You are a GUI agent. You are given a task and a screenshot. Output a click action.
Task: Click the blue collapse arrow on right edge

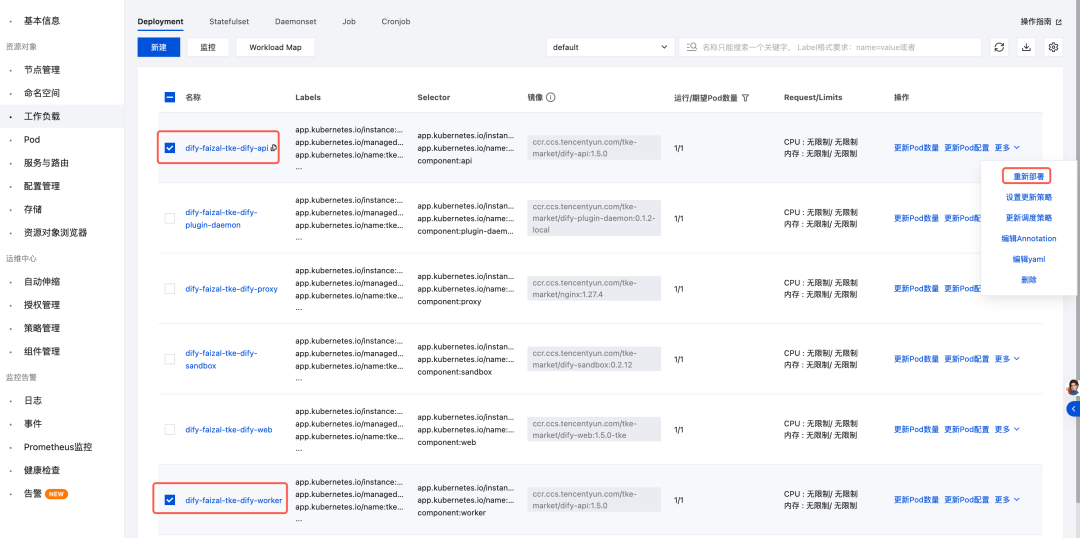coord(1073,409)
